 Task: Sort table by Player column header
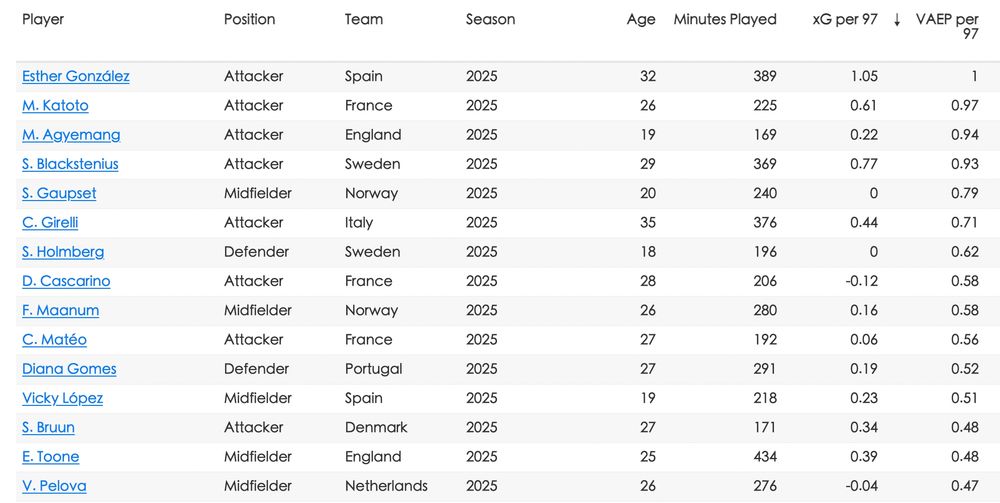pos(43,20)
